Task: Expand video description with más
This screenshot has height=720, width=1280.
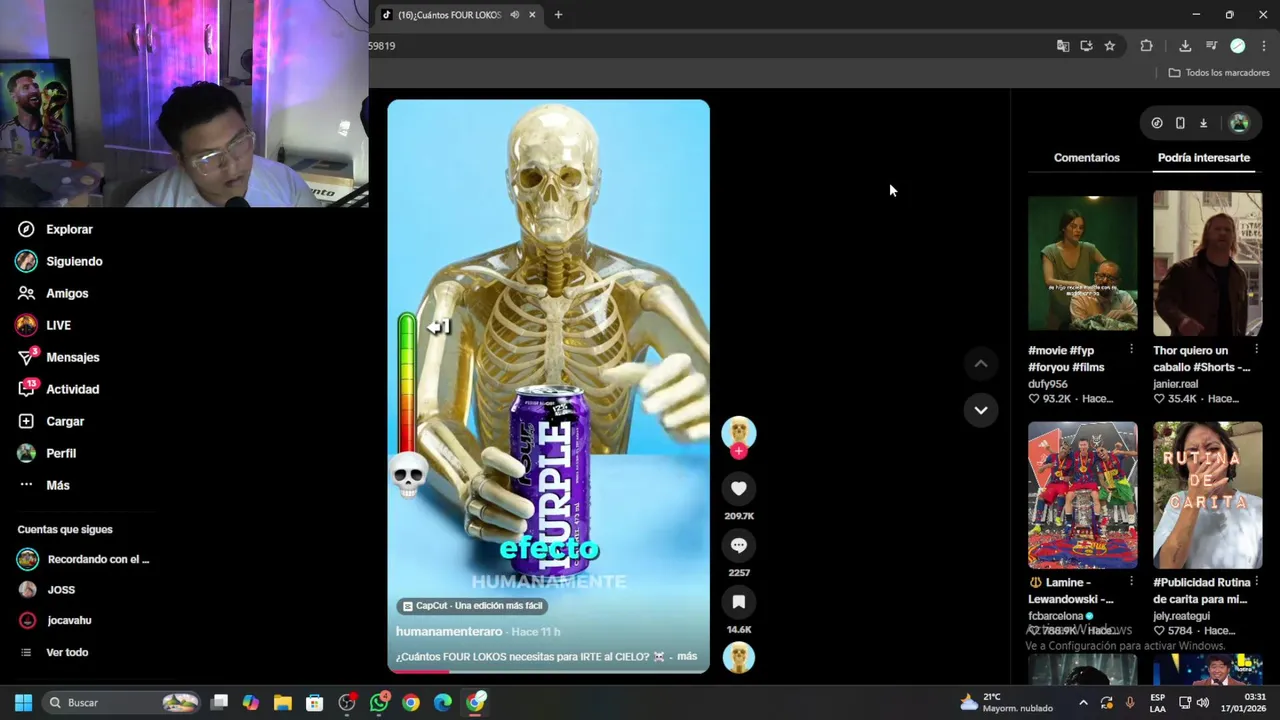Action: (687, 657)
